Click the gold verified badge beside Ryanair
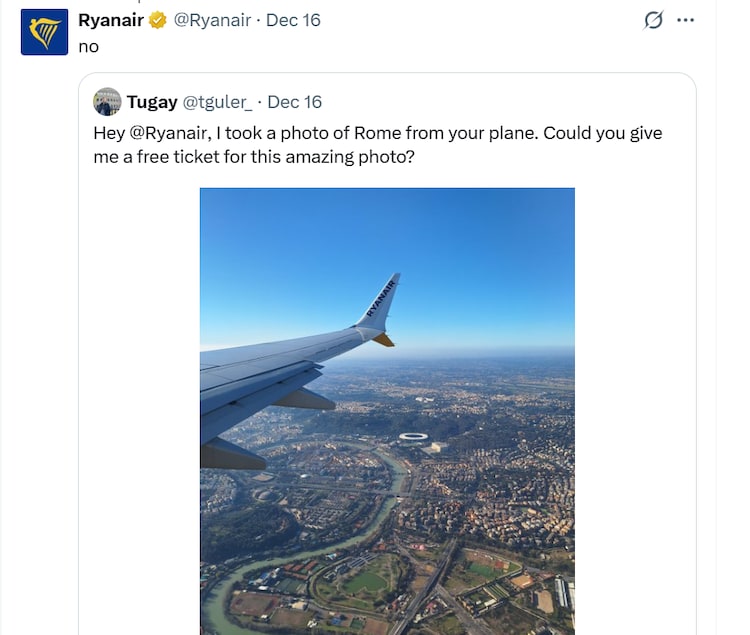The image size is (750, 635). 158,20
